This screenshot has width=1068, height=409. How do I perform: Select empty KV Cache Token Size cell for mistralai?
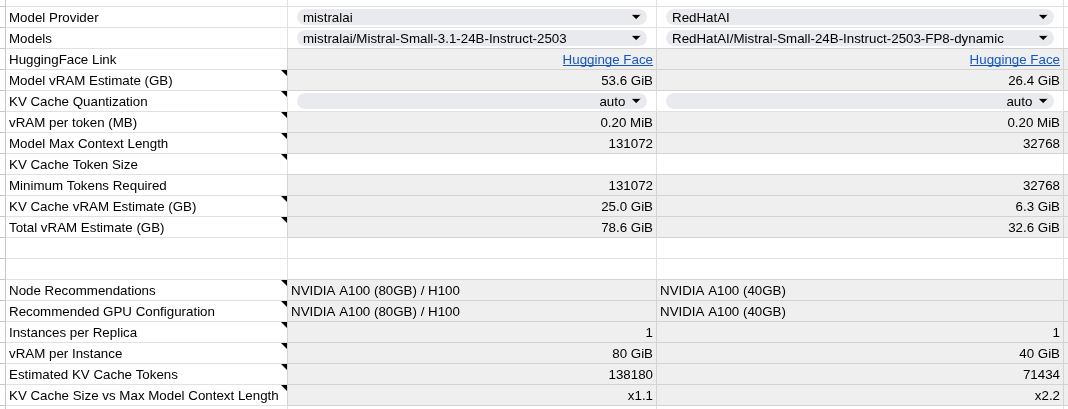tap(472, 164)
